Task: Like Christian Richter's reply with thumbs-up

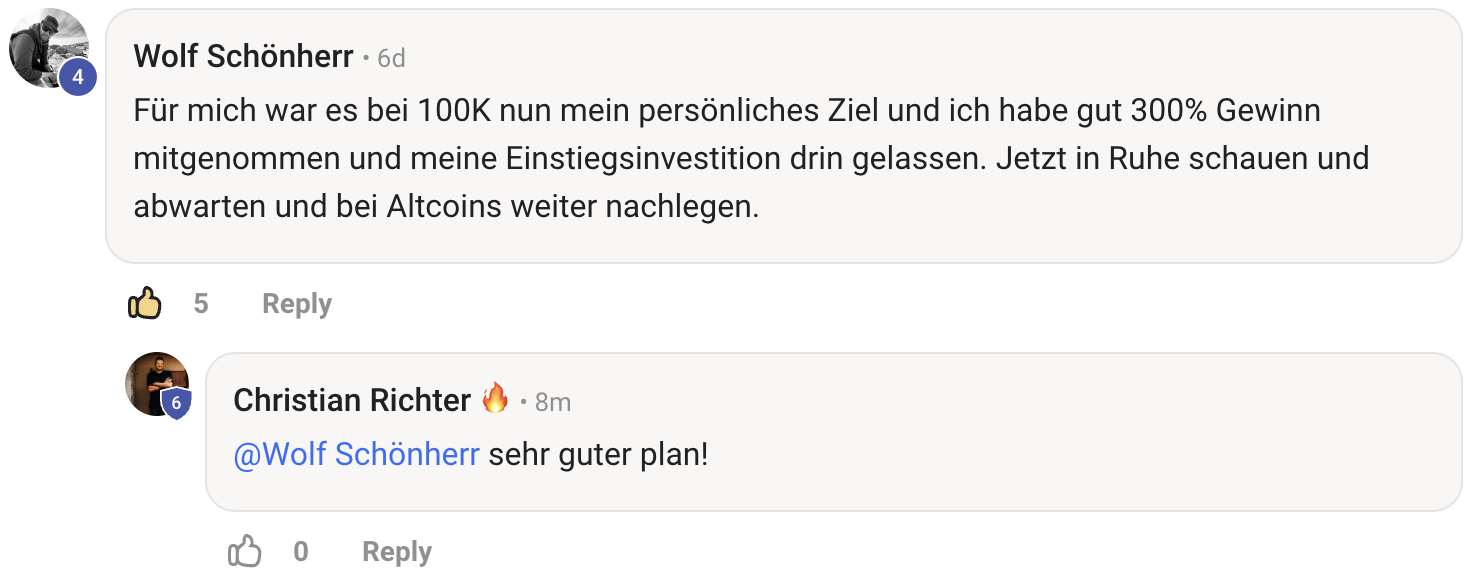Action: pos(245,551)
